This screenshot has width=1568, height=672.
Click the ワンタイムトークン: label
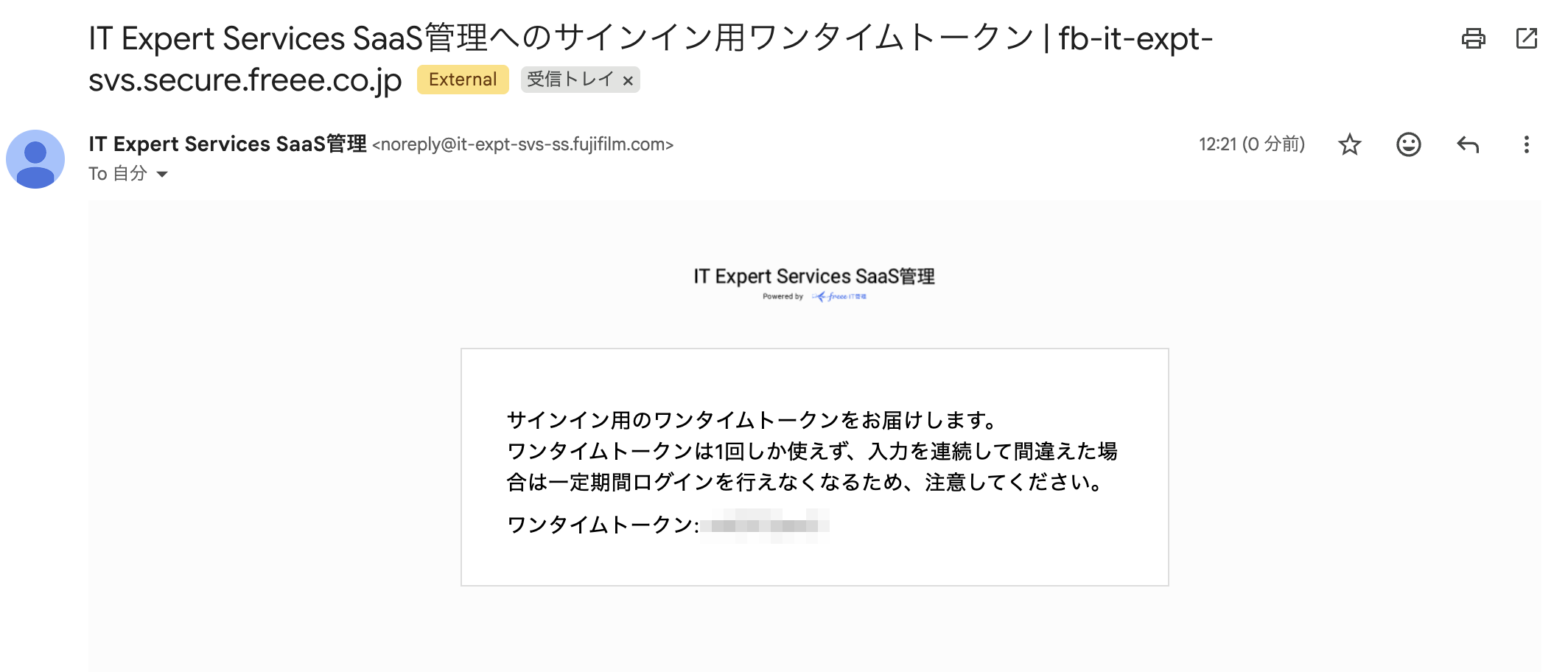603,525
